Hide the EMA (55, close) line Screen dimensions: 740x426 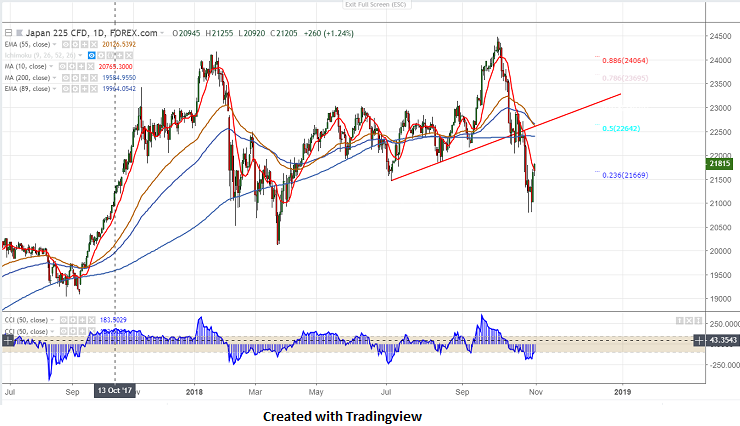(x=66, y=44)
